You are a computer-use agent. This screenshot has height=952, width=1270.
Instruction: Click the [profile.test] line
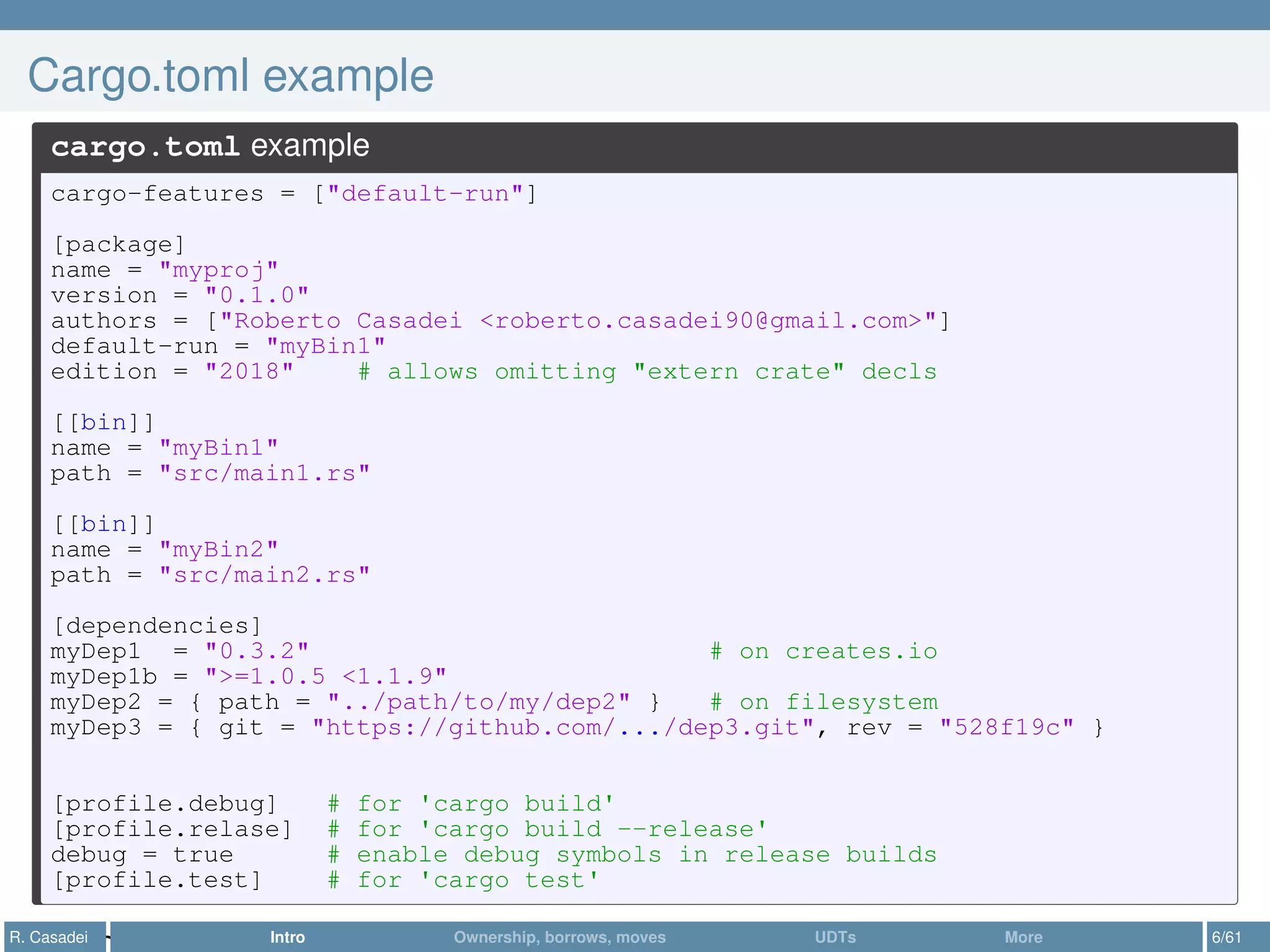(x=157, y=880)
